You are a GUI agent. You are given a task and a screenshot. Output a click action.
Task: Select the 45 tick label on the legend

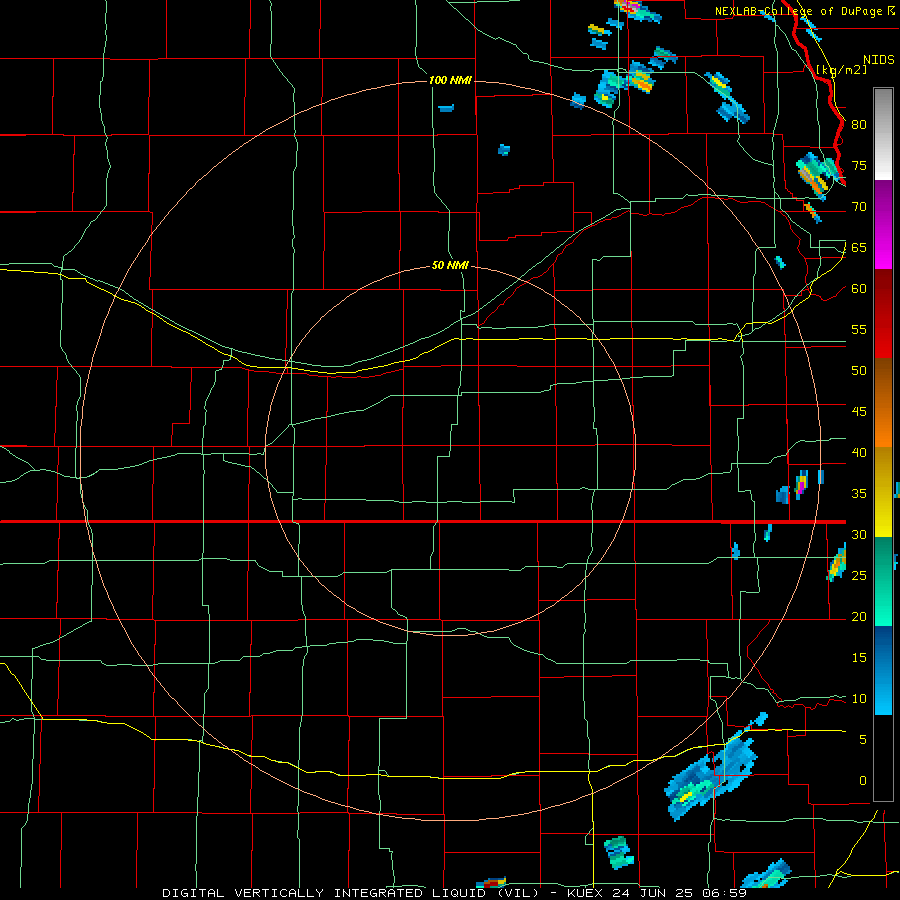tap(859, 412)
